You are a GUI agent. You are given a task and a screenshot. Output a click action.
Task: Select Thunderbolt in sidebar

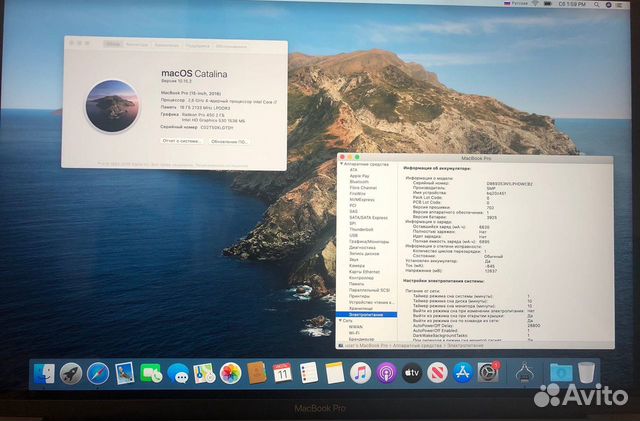tap(361, 229)
